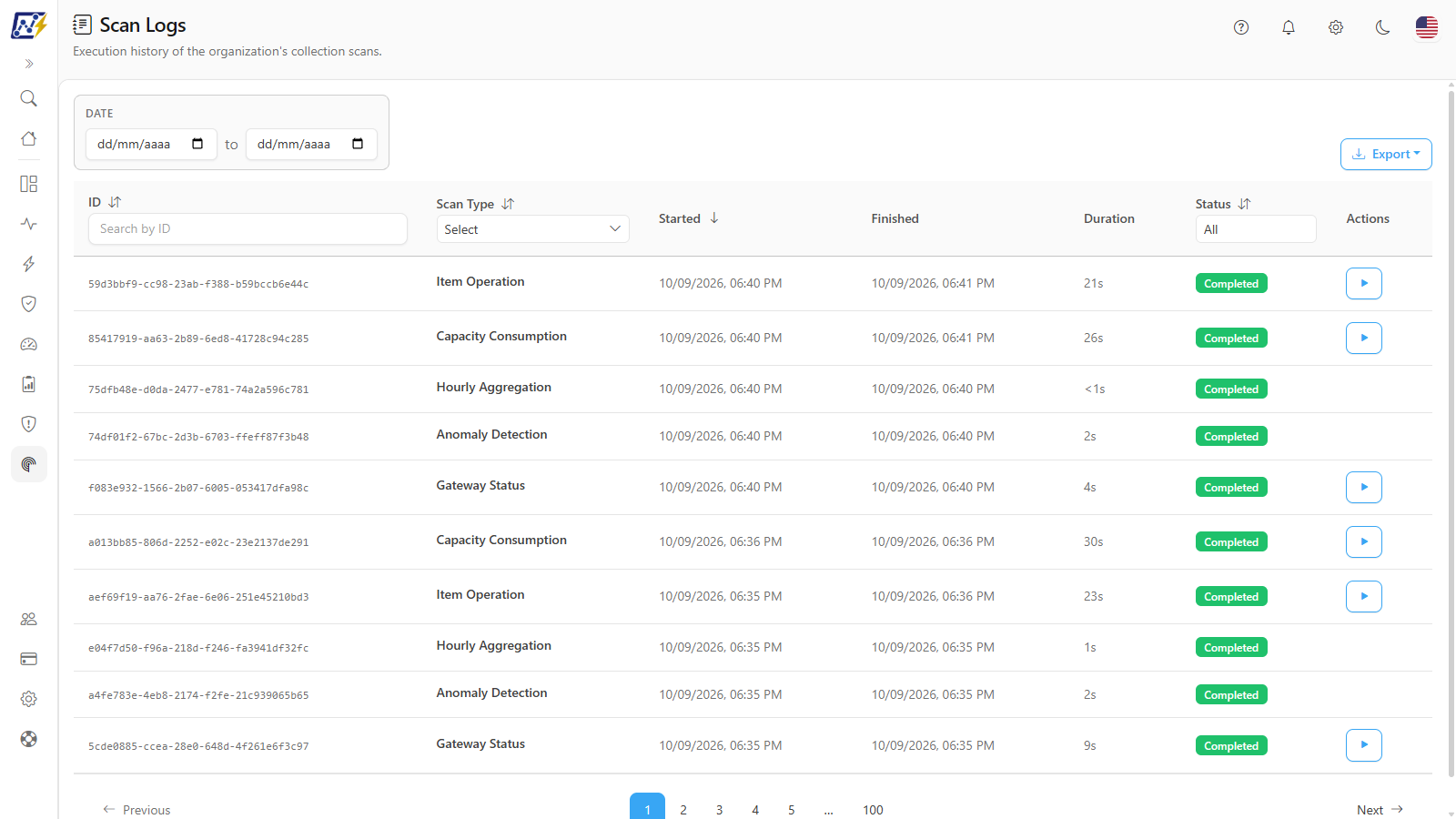Viewport: 1456px width, 819px height.
Task: Go to pagination page 2
Action: (683, 809)
